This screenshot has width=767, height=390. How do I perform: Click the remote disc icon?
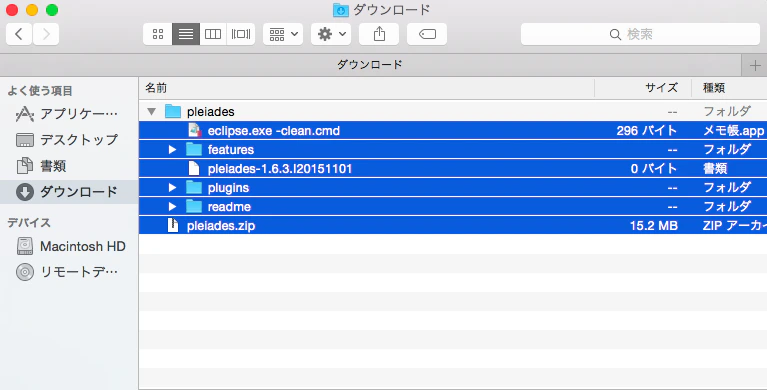[x=24, y=272]
